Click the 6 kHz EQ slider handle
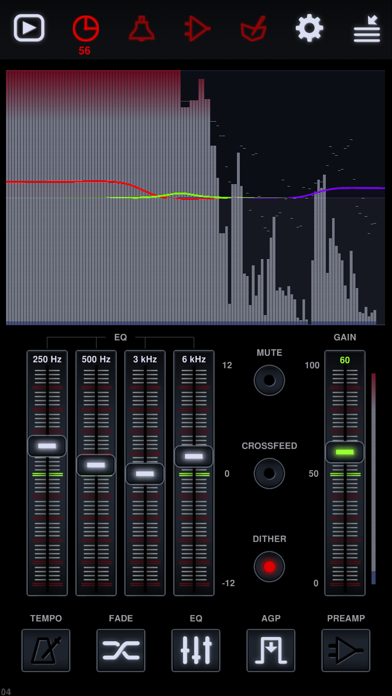Screen dimensions: 392x696 [x=194, y=456]
